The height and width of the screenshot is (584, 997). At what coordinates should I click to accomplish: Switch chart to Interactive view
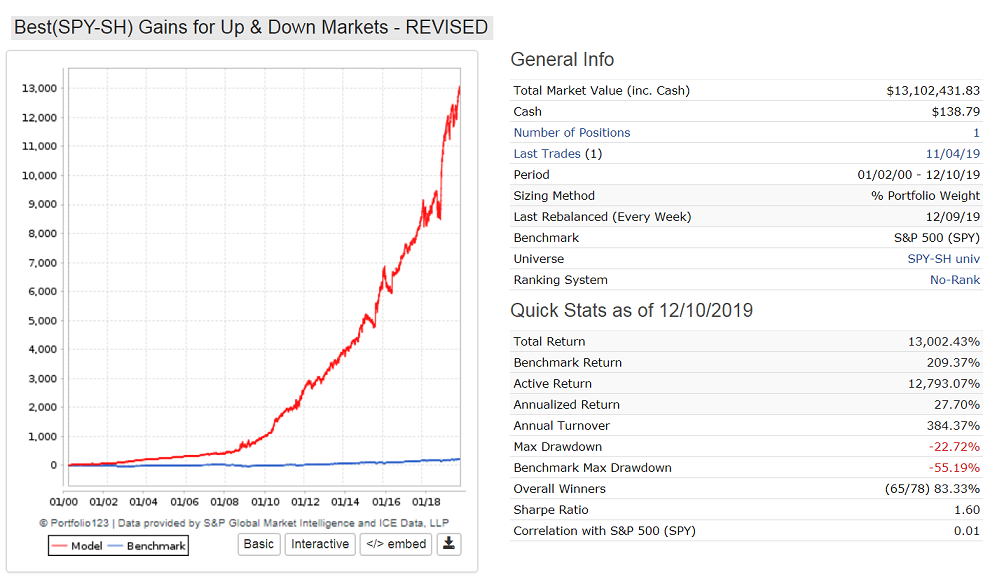coord(320,544)
